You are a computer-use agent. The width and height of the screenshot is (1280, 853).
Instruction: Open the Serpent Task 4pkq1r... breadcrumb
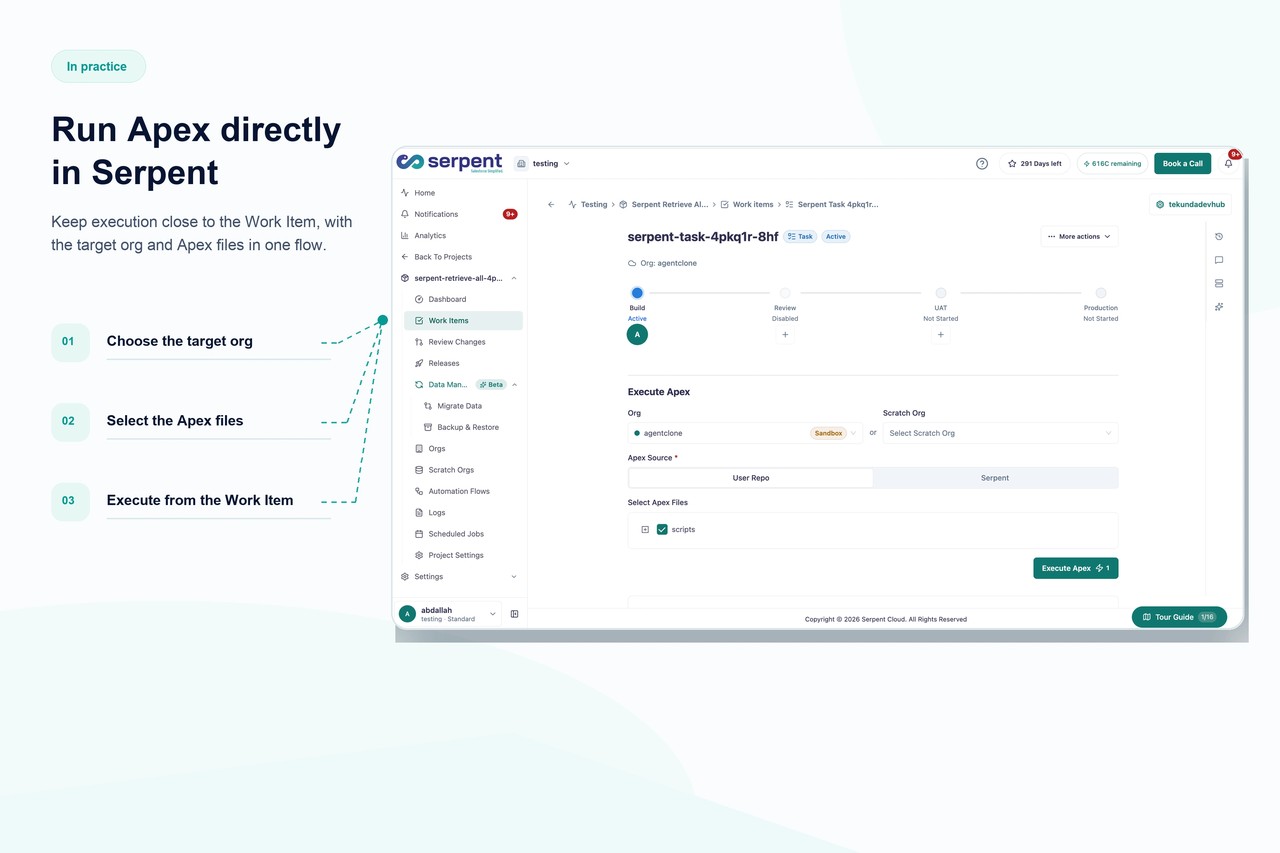click(x=832, y=204)
